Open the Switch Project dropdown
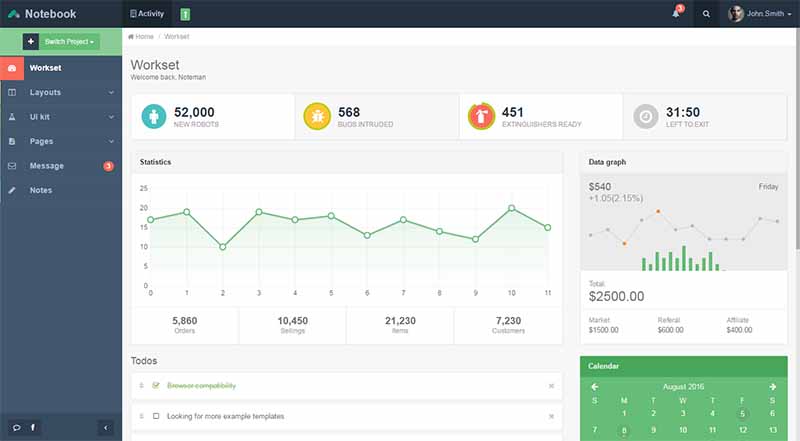This screenshot has width=800, height=441. (x=70, y=42)
